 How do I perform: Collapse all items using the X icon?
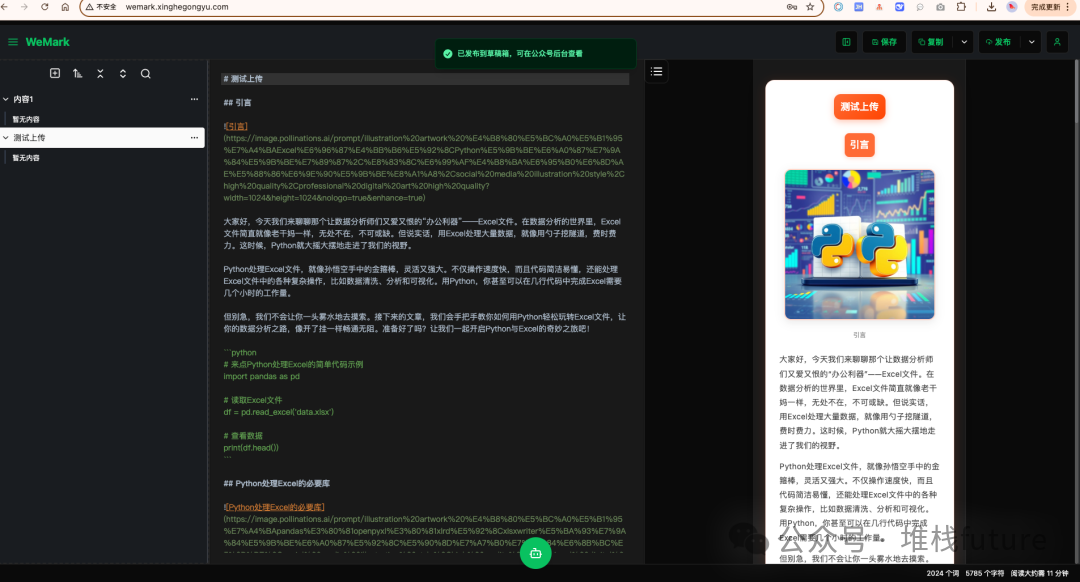click(100, 73)
